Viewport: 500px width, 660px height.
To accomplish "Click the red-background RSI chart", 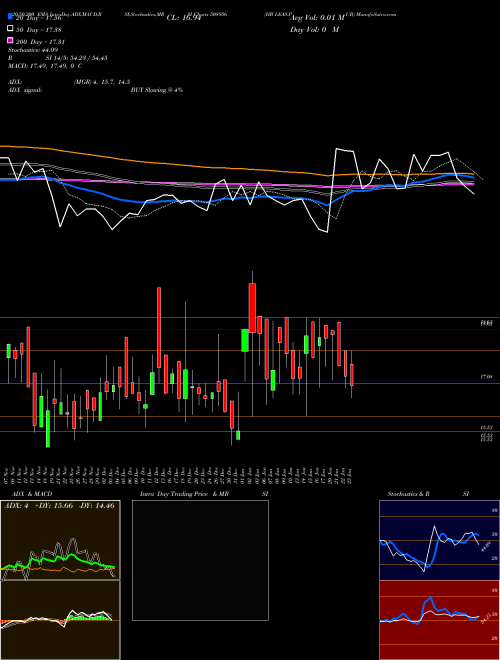I will click(439, 620).
